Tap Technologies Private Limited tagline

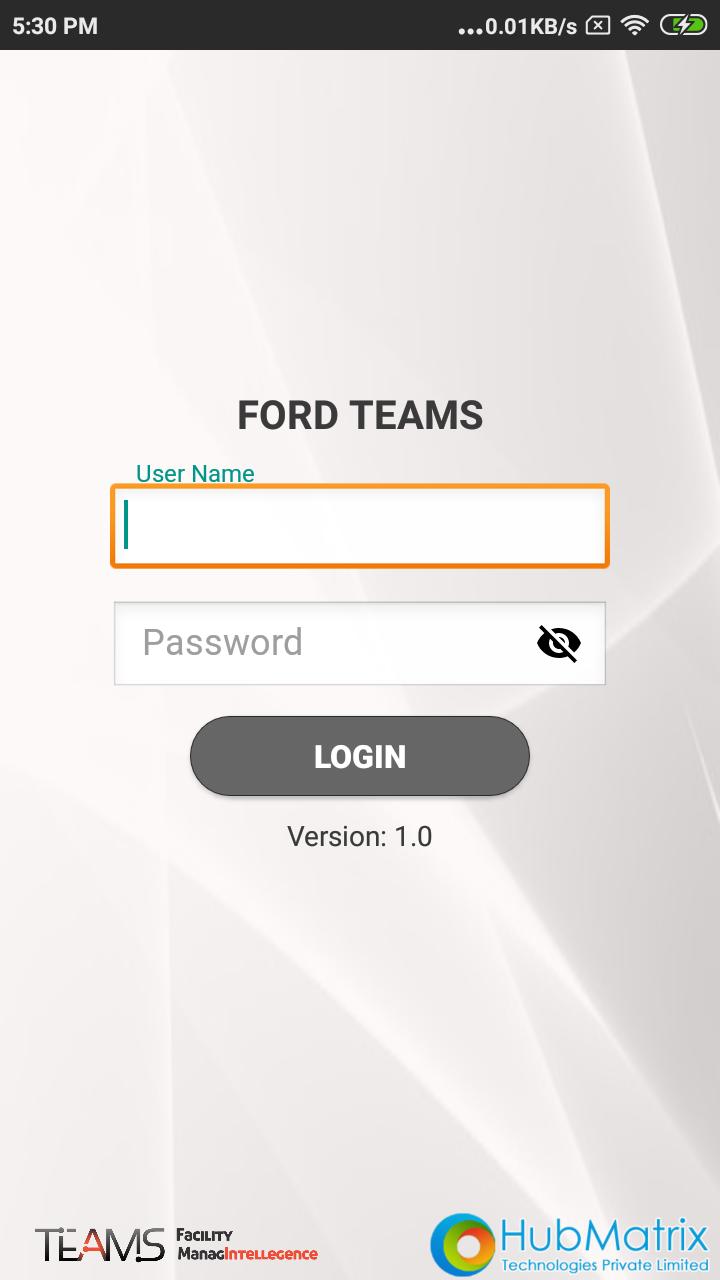pyautogui.click(x=604, y=1266)
